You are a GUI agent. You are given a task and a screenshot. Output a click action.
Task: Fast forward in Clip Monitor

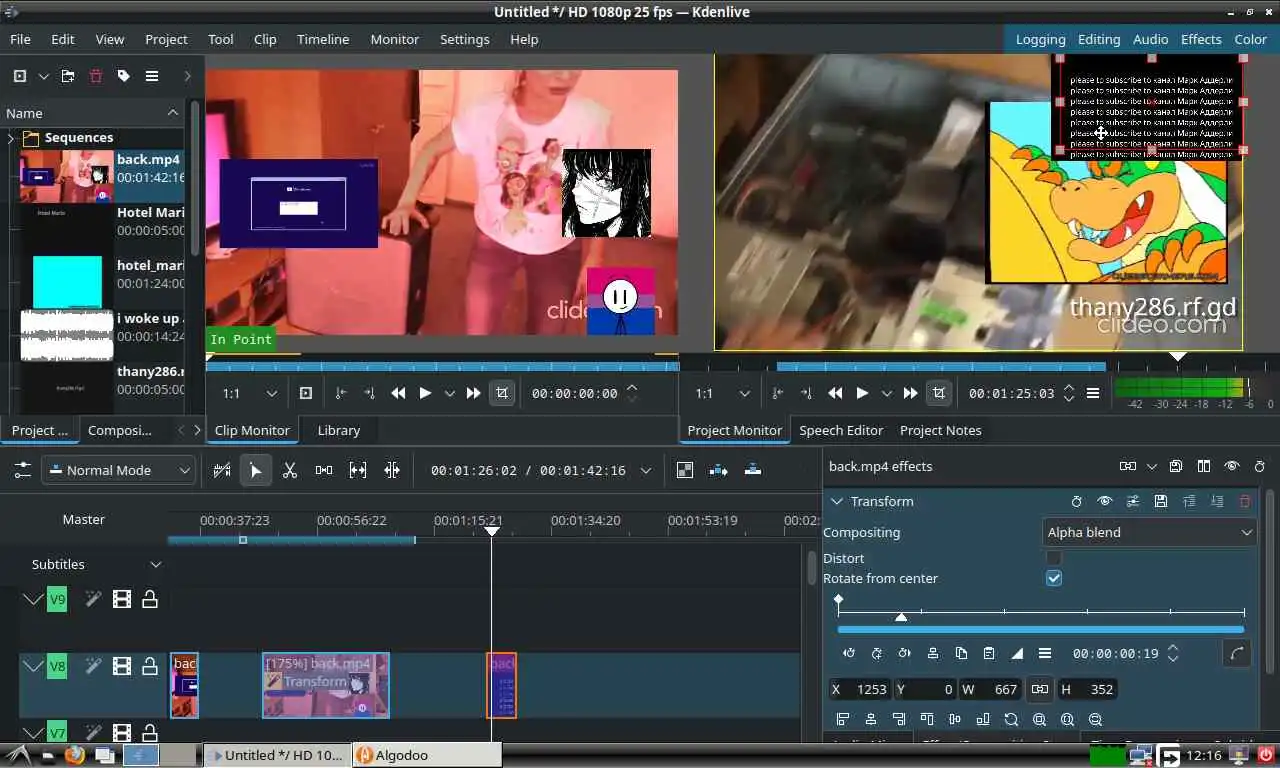[474, 393]
